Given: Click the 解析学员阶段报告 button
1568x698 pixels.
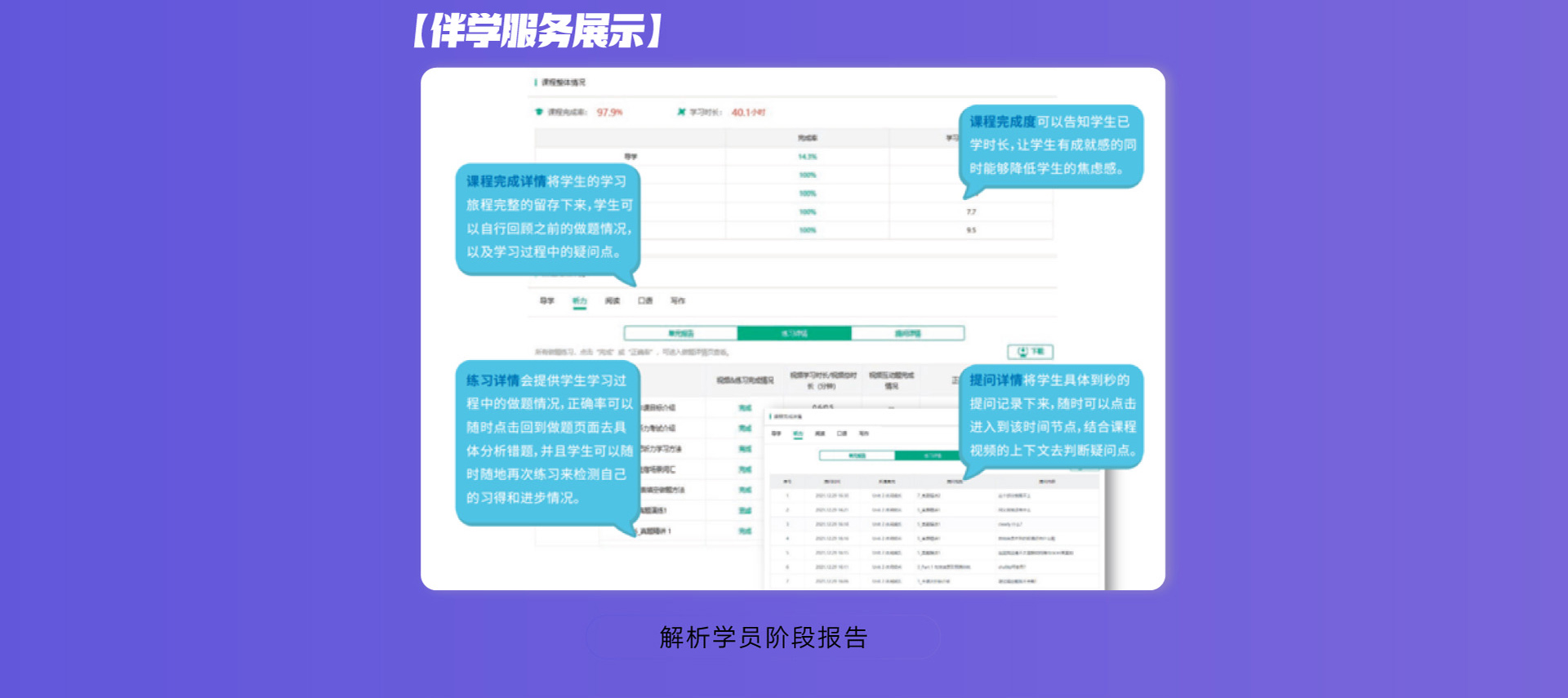Looking at the screenshot, I should tap(763, 637).
